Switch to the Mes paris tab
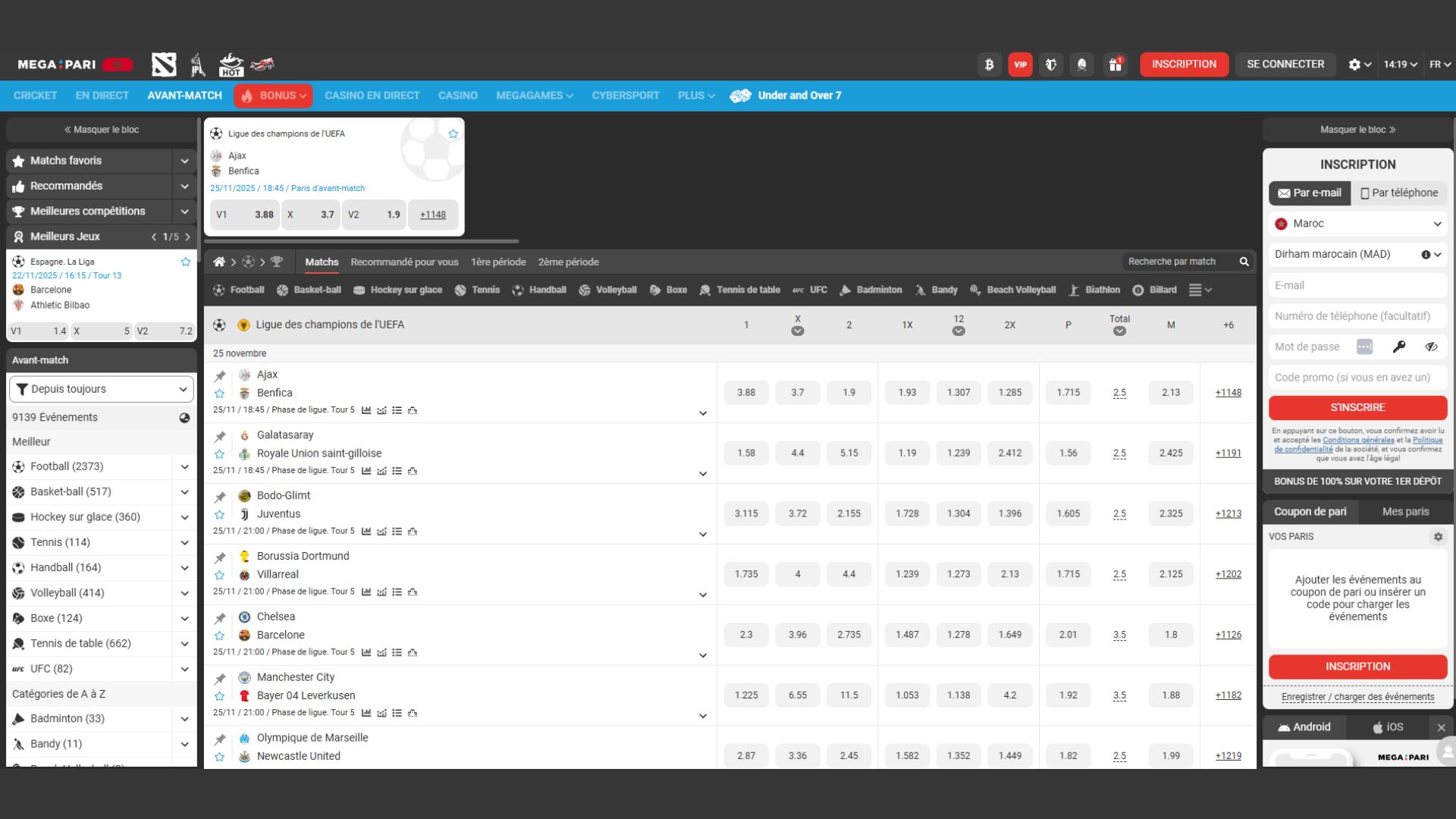This screenshot has height=819, width=1456. pyautogui.click(x=1405, y=511)
